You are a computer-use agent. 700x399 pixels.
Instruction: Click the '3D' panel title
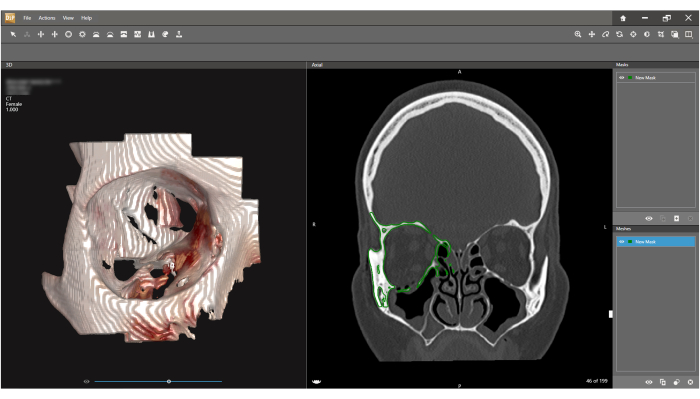(x=9, y=65)
